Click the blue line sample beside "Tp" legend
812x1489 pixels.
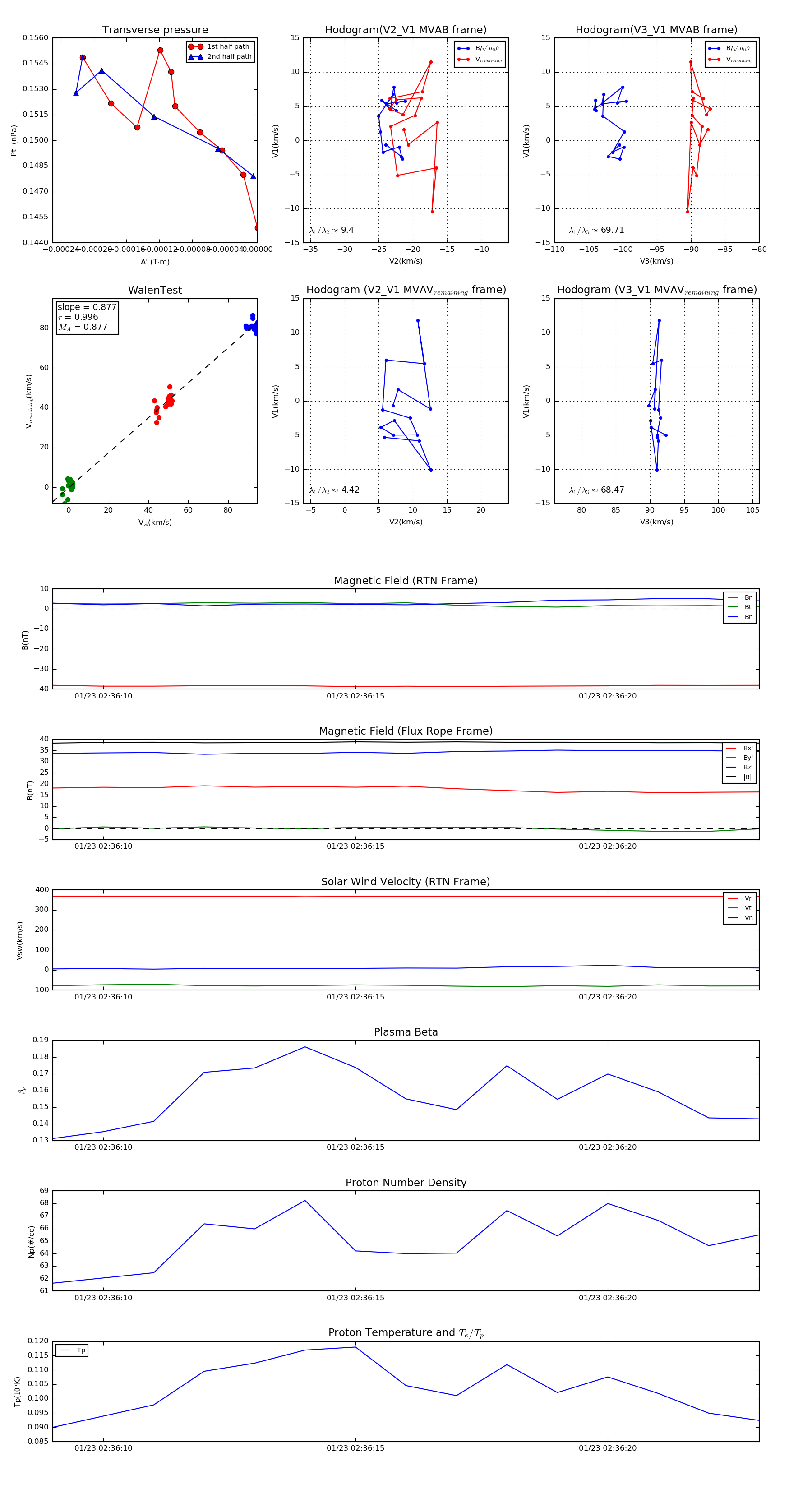[65, 1350]
